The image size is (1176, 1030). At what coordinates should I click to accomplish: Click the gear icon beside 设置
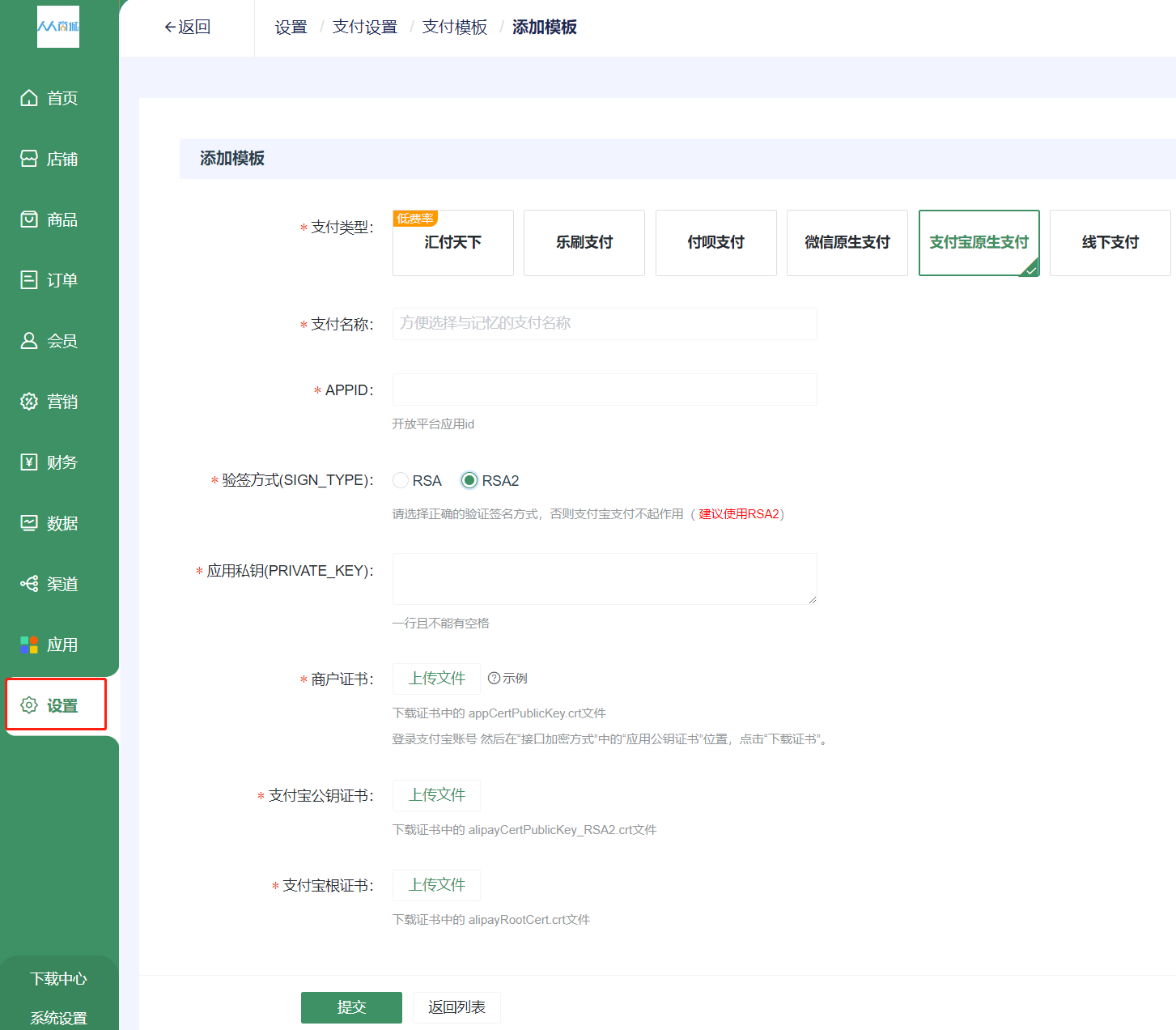[29, 705]
